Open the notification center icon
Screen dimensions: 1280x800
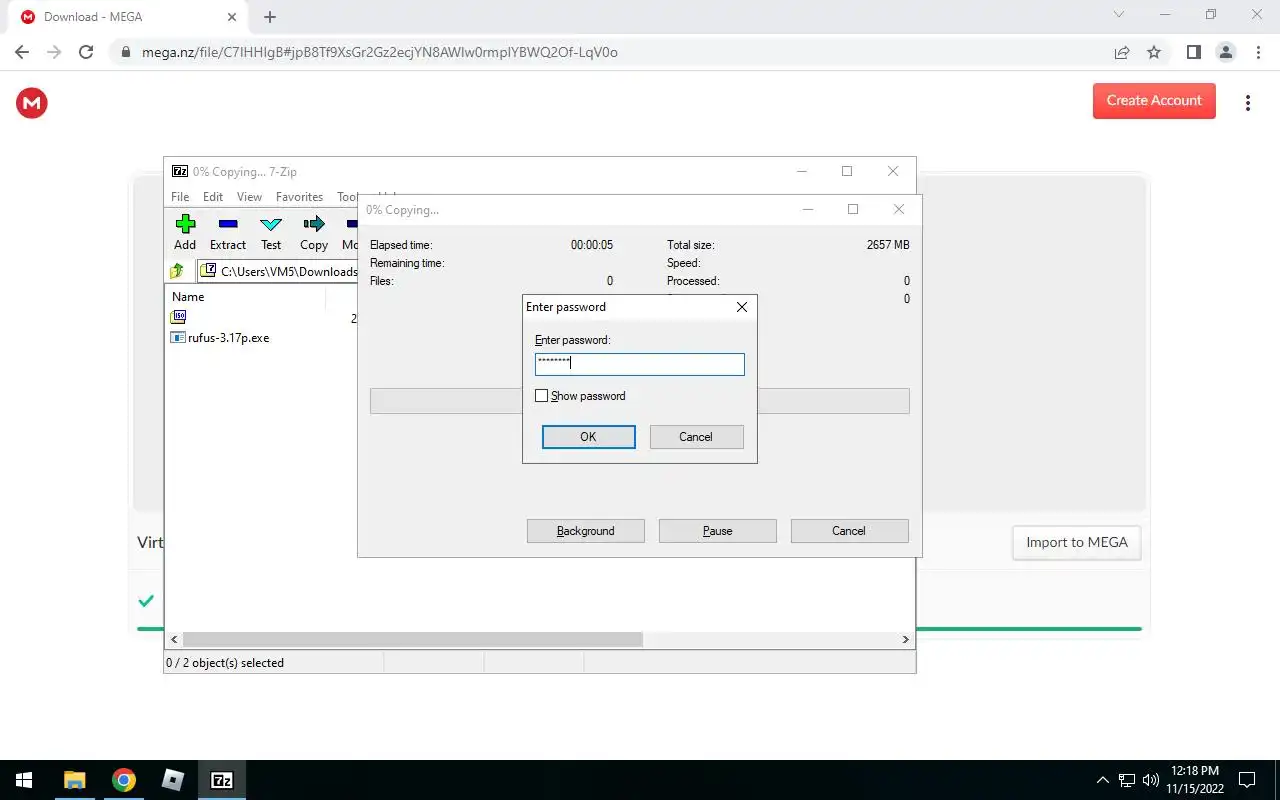point(1247,780)
